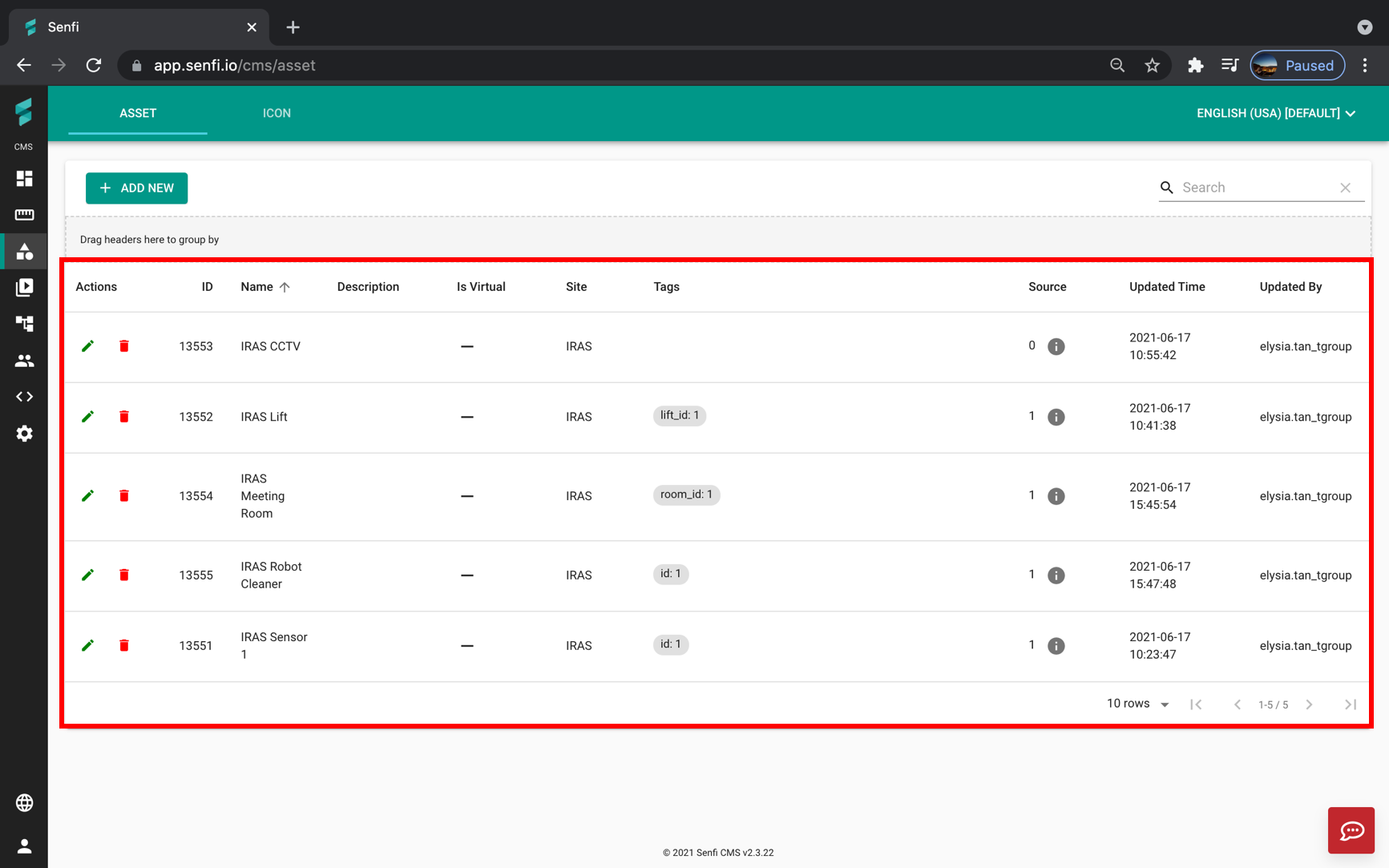Show source info for IRAS Meeting Room

tap(1056, 496)
